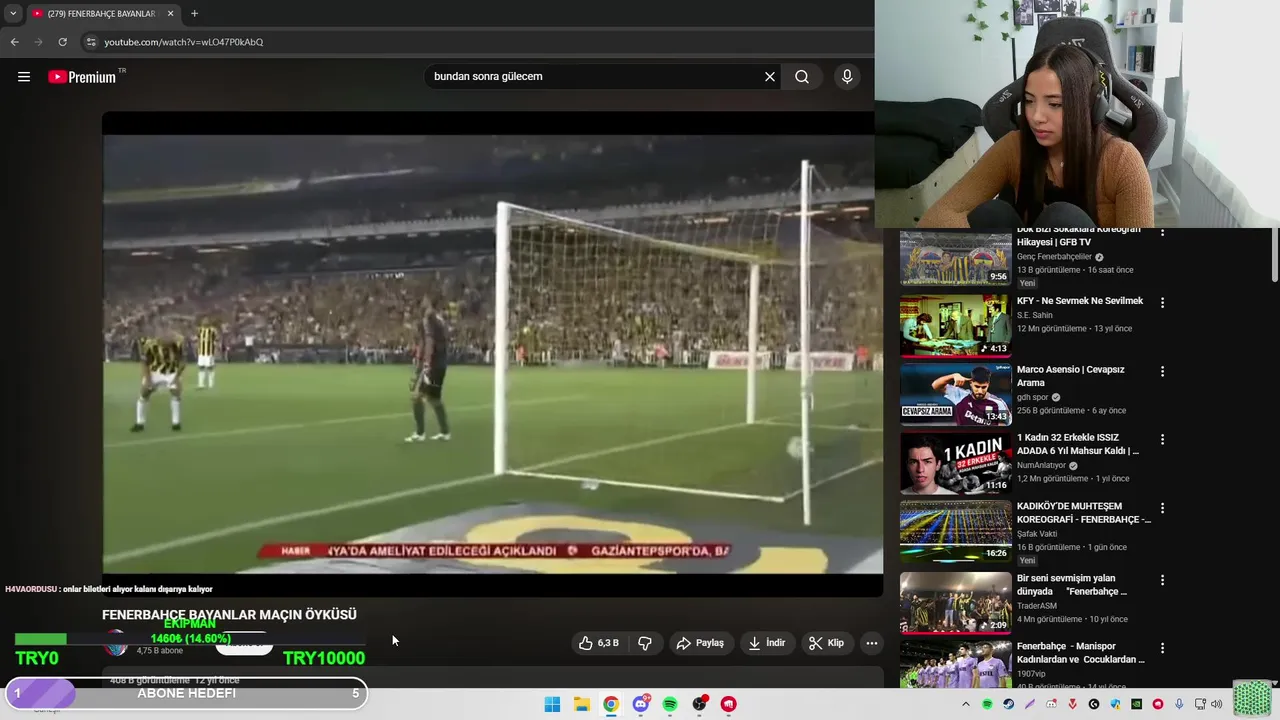Open the tab search dropdown arrow
The image size is (1280, 720).
[13, 13]
